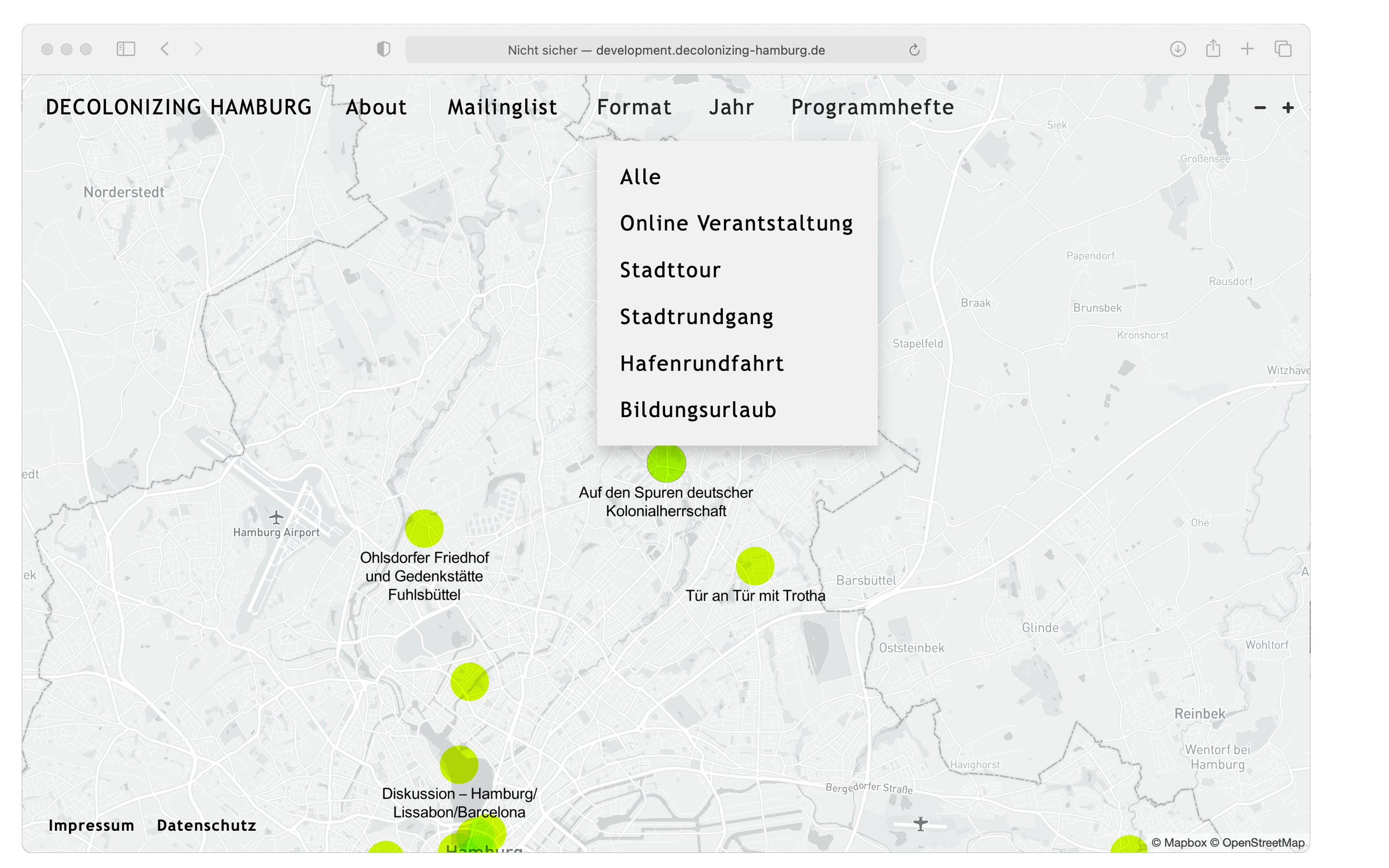Click the Safari sidebar toggle icon

click(126, 49)
